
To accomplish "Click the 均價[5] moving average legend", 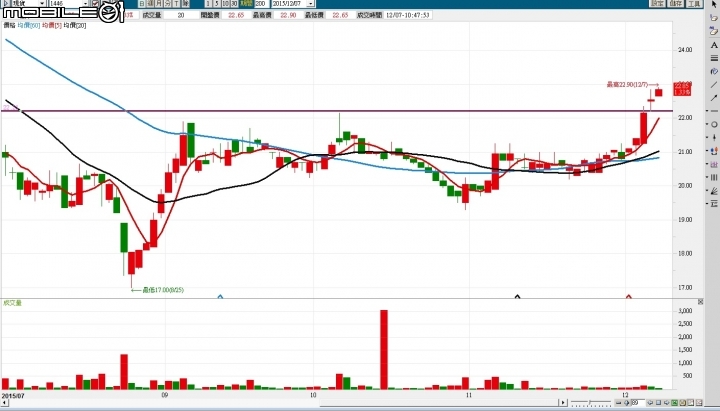I will click(51, 25).
